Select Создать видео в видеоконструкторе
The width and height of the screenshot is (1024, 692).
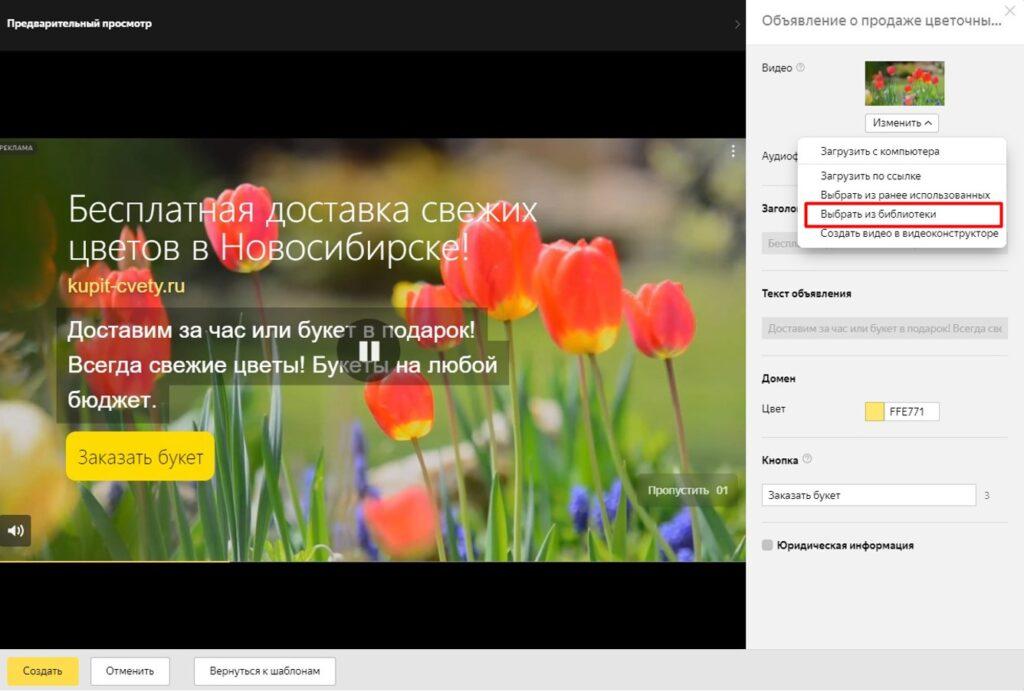click(908, 234)
